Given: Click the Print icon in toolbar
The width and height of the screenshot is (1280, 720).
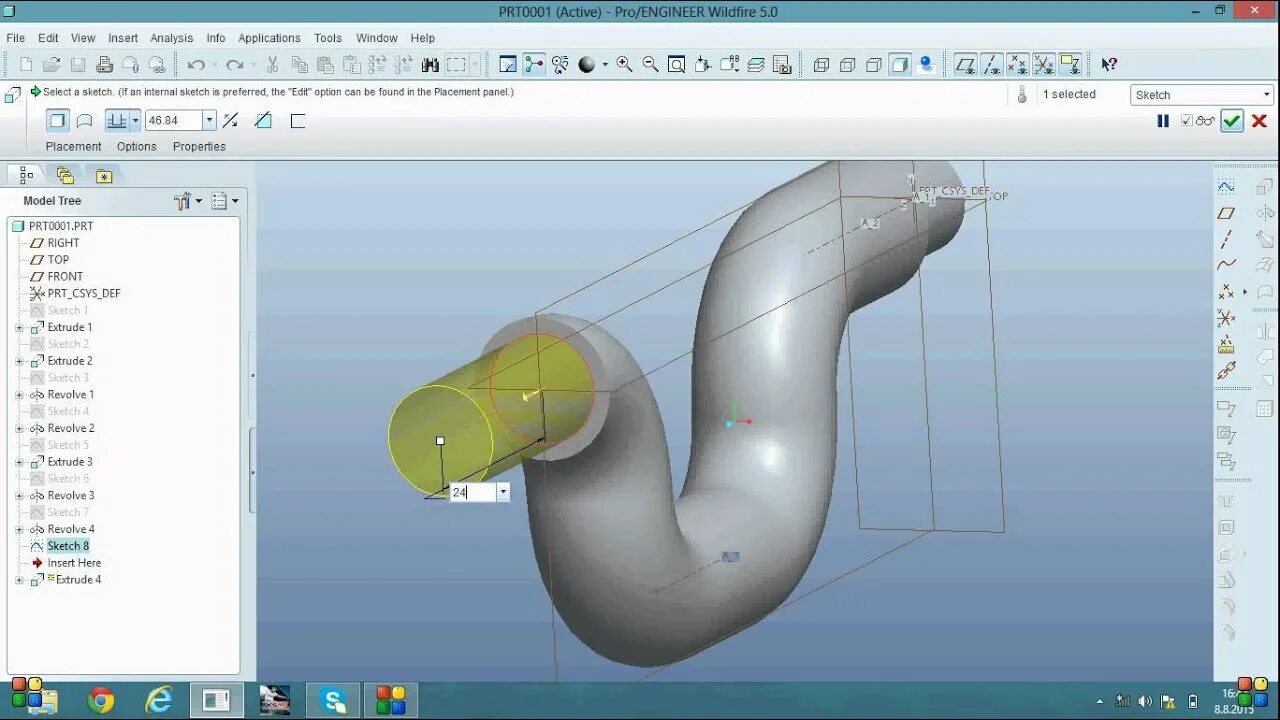Looking at the screenshot, I should click(x=104, y=64).
